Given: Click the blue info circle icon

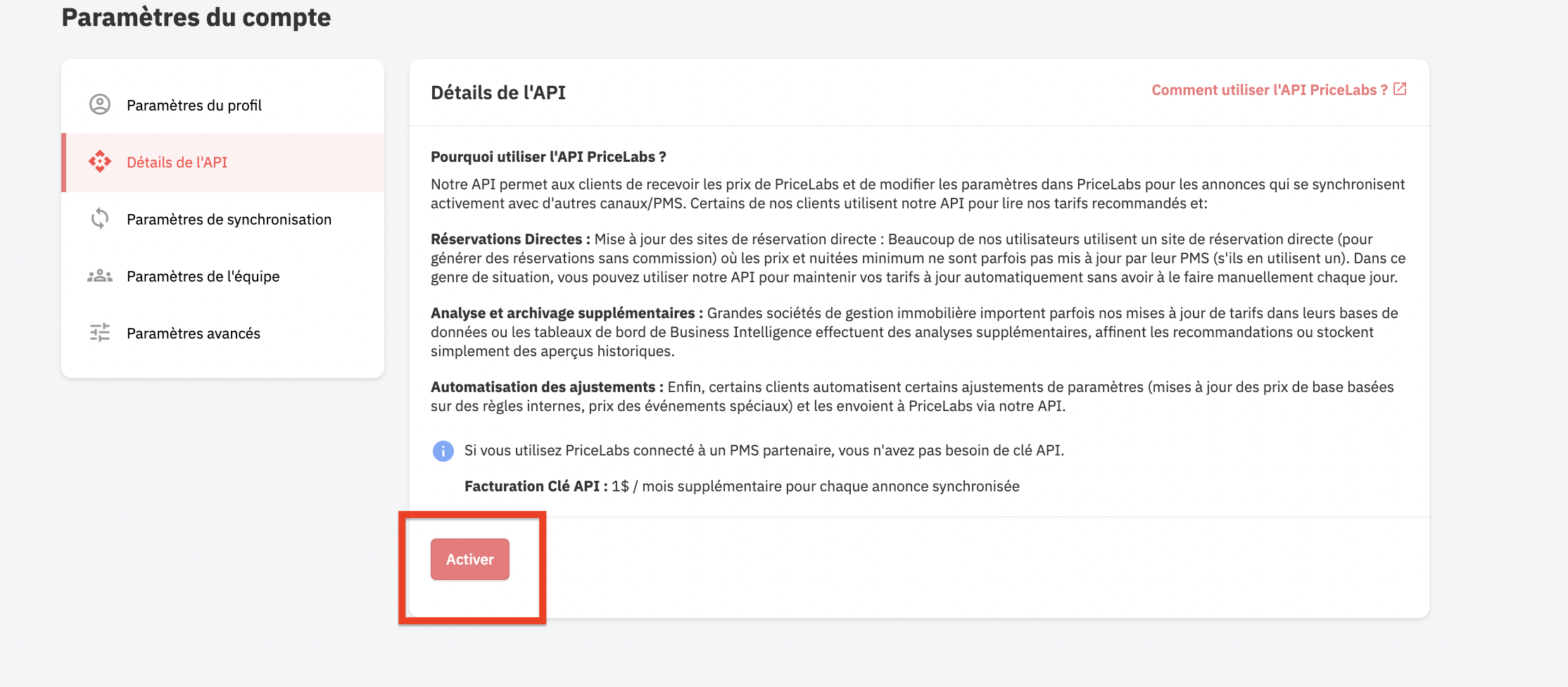Looking at the screenshot, I should (443, 450).
